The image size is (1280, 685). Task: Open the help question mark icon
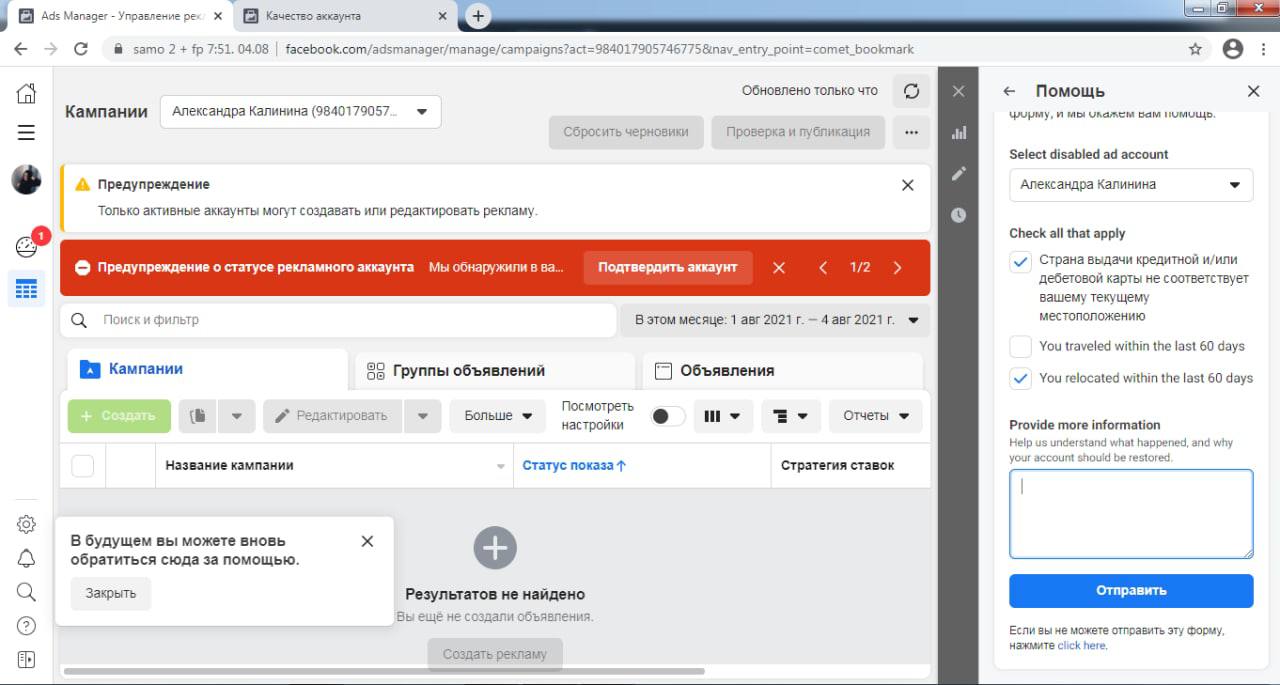pyautogui.click(x=26, y=626)
